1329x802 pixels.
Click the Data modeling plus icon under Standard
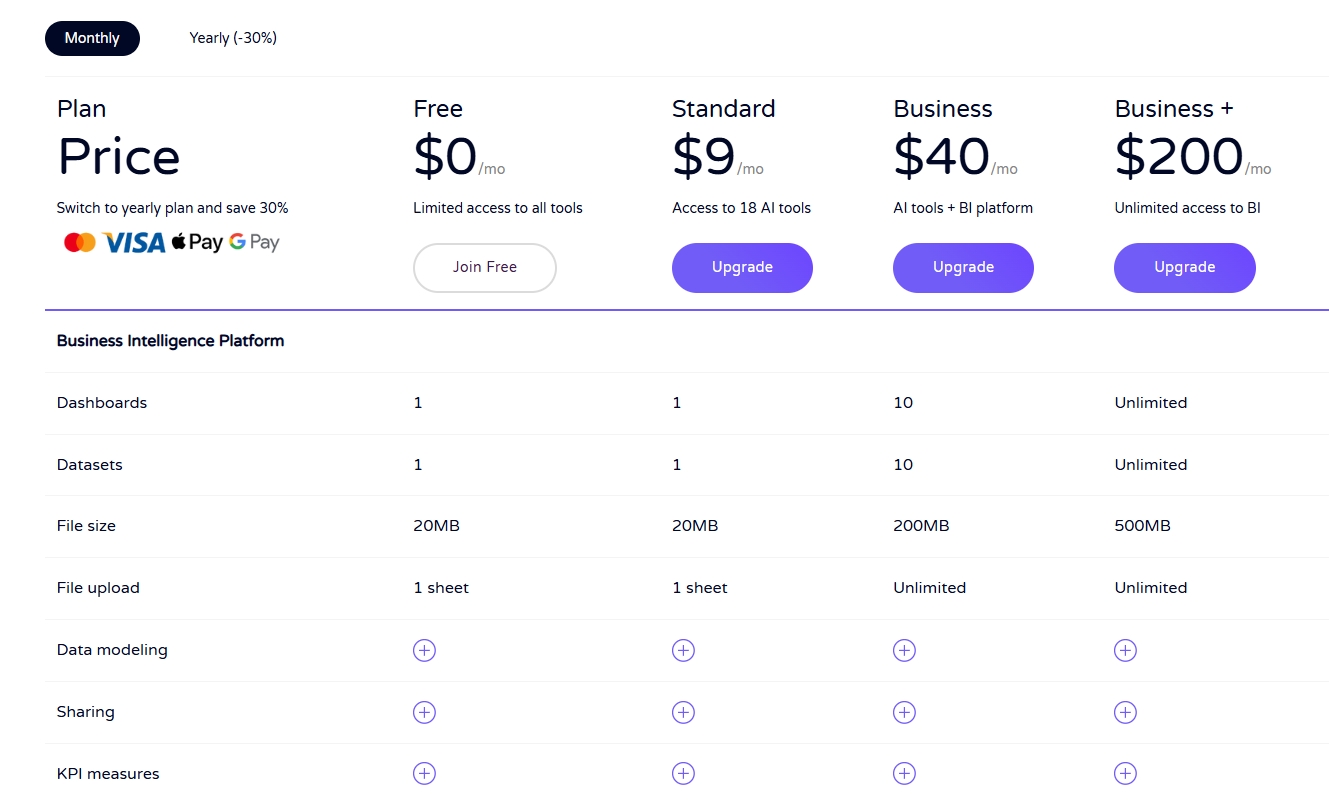pyautogui.click(x=683, y=650)
